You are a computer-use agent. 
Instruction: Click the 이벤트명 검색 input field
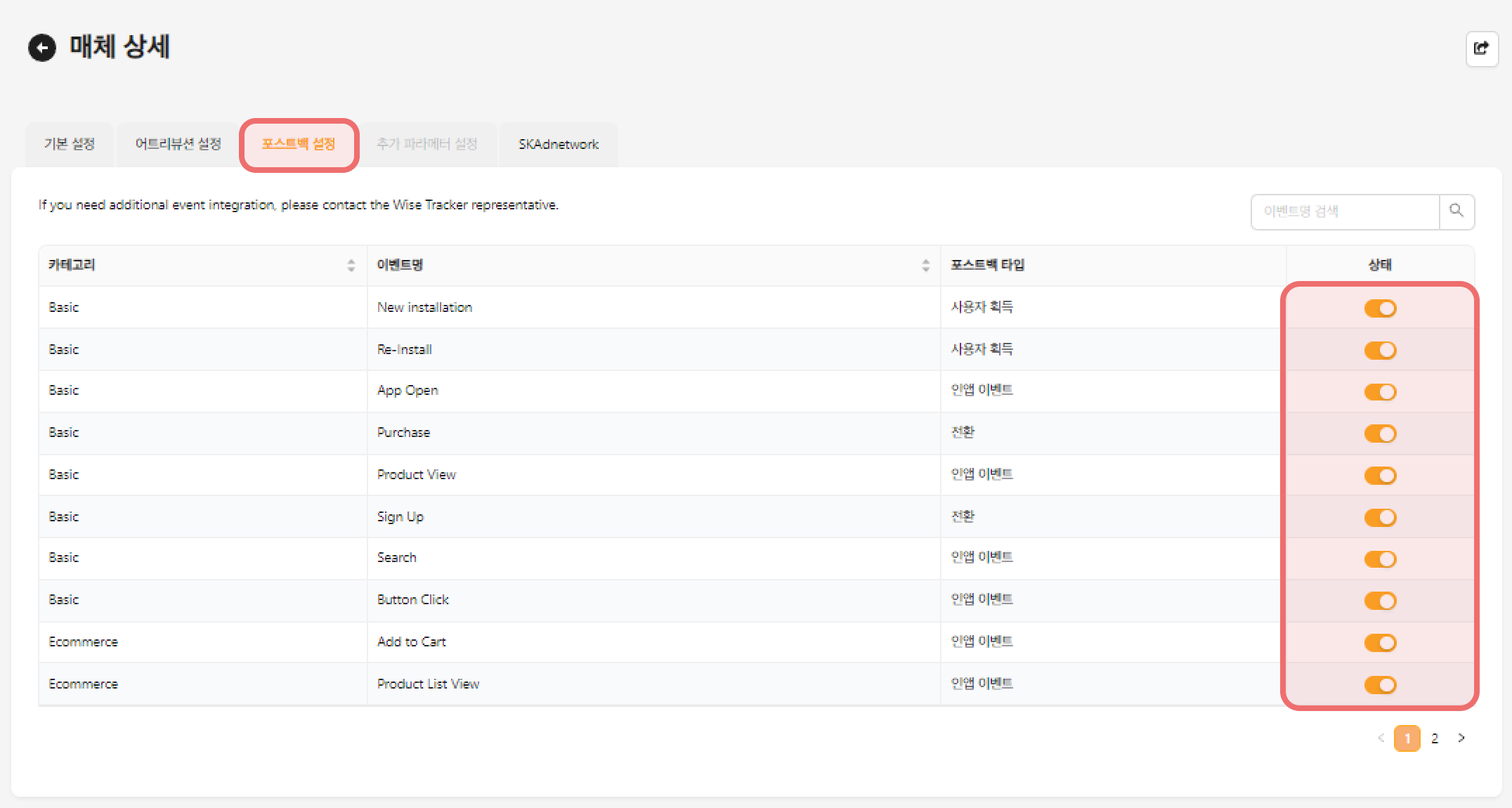[x=1345, y=211]
